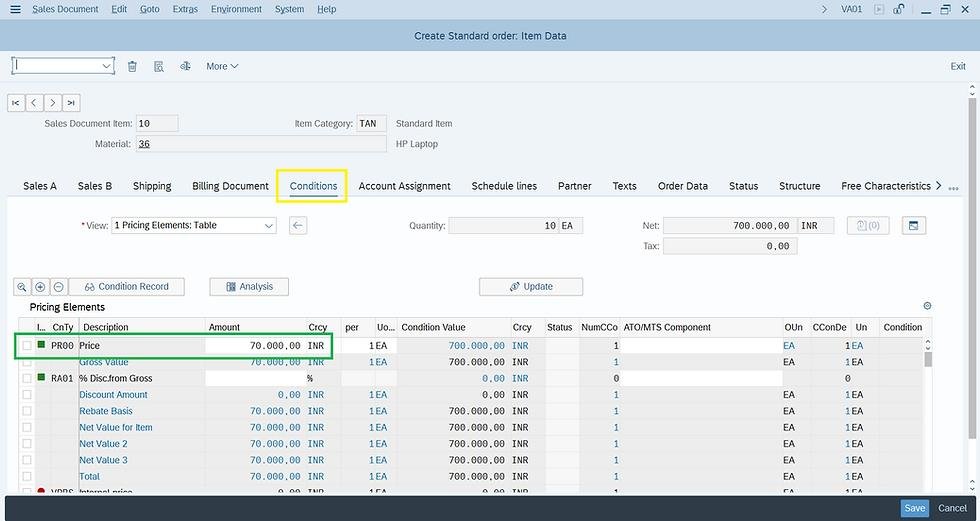Select the Net Value 3 row checkbox
Image resolution: width=980 pixels, height=521 pixels.
(27, 460)
